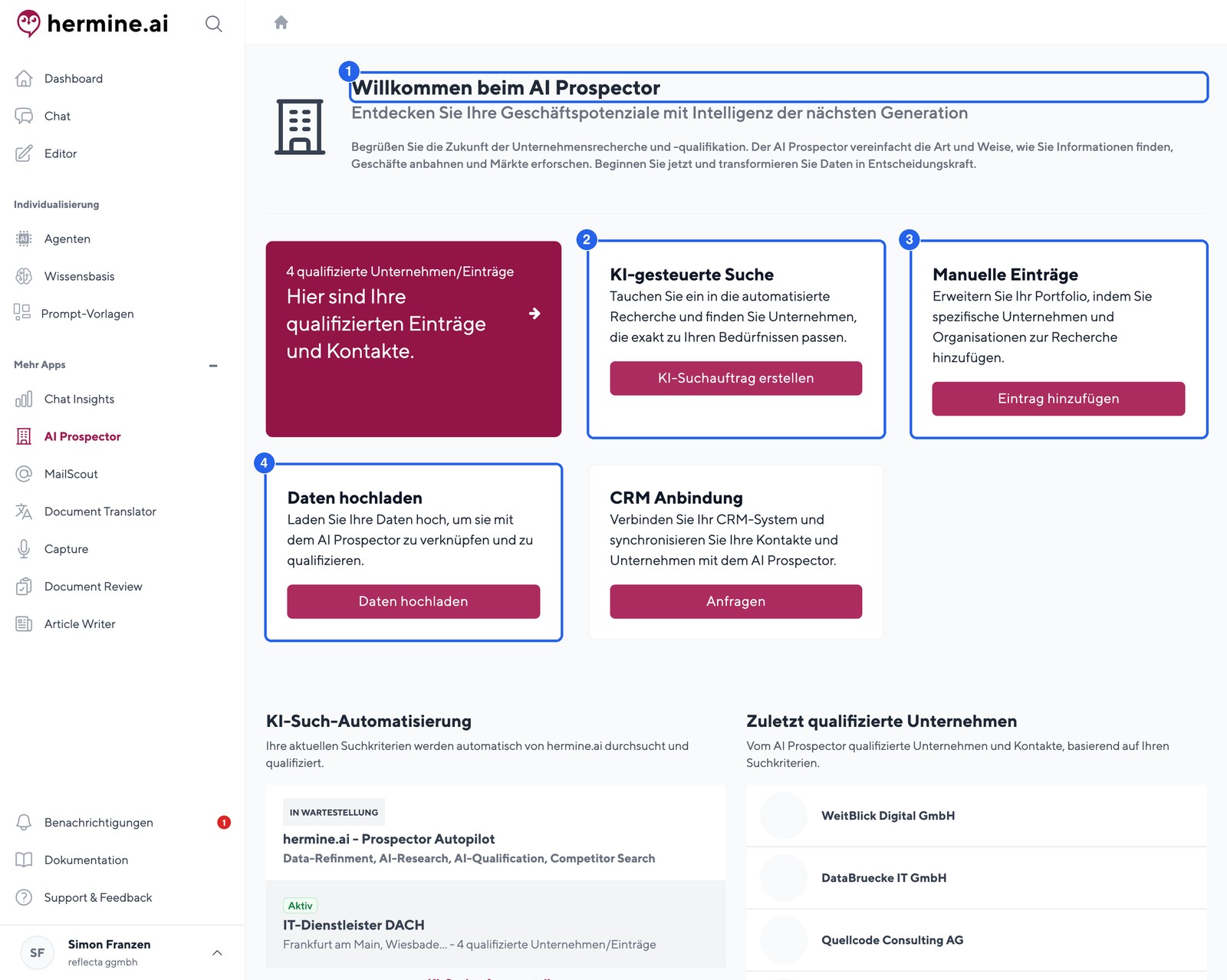Click the Chat speech bubble icon
The height and width of the screenshot is (980, 1227).
pyautogui.click(x=24, y=116)
